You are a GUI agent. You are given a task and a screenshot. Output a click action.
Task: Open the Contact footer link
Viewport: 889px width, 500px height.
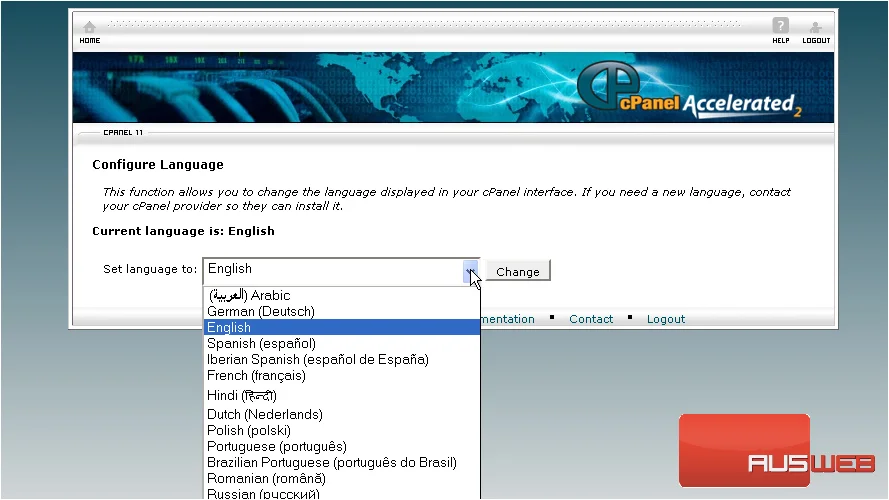[x=591, y=319]
